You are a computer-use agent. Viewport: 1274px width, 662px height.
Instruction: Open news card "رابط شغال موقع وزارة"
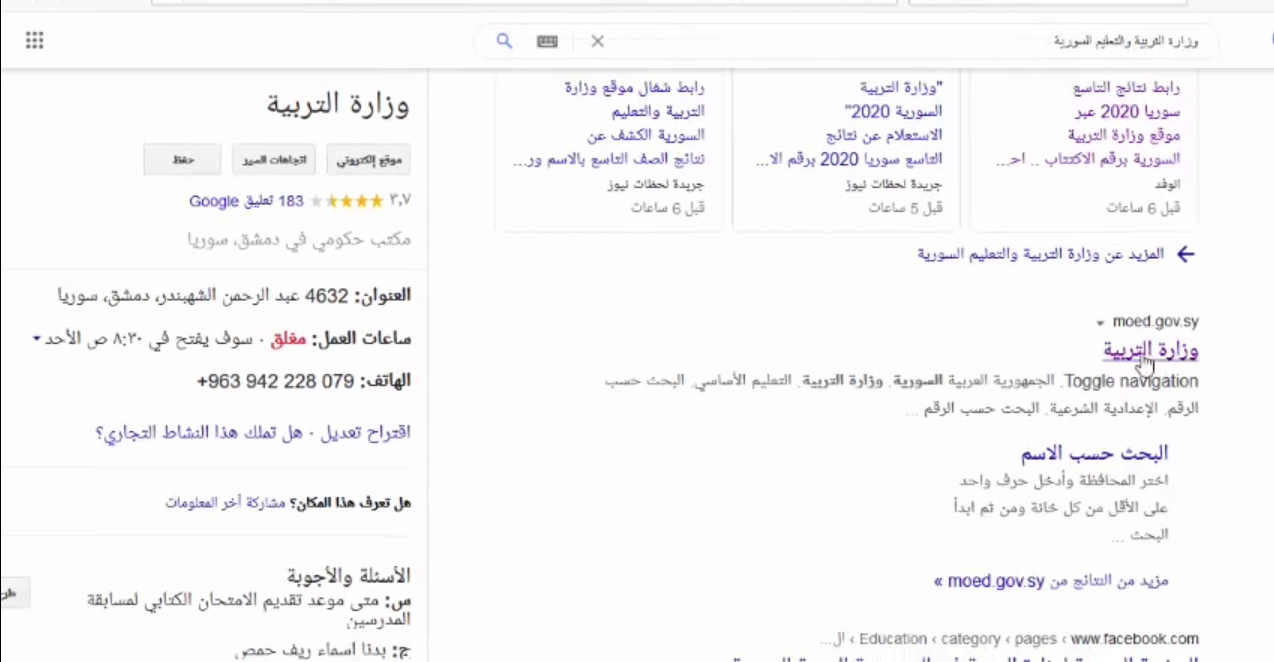(x=610, y=123)
